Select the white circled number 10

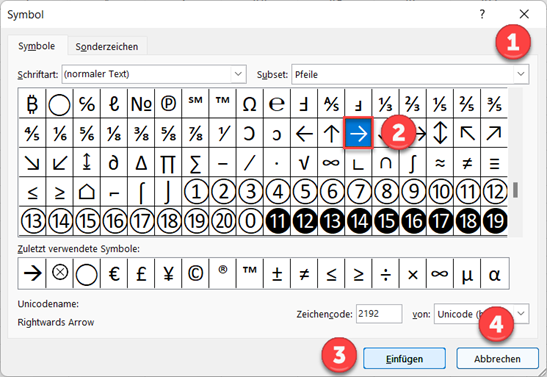tap(440, 192)
